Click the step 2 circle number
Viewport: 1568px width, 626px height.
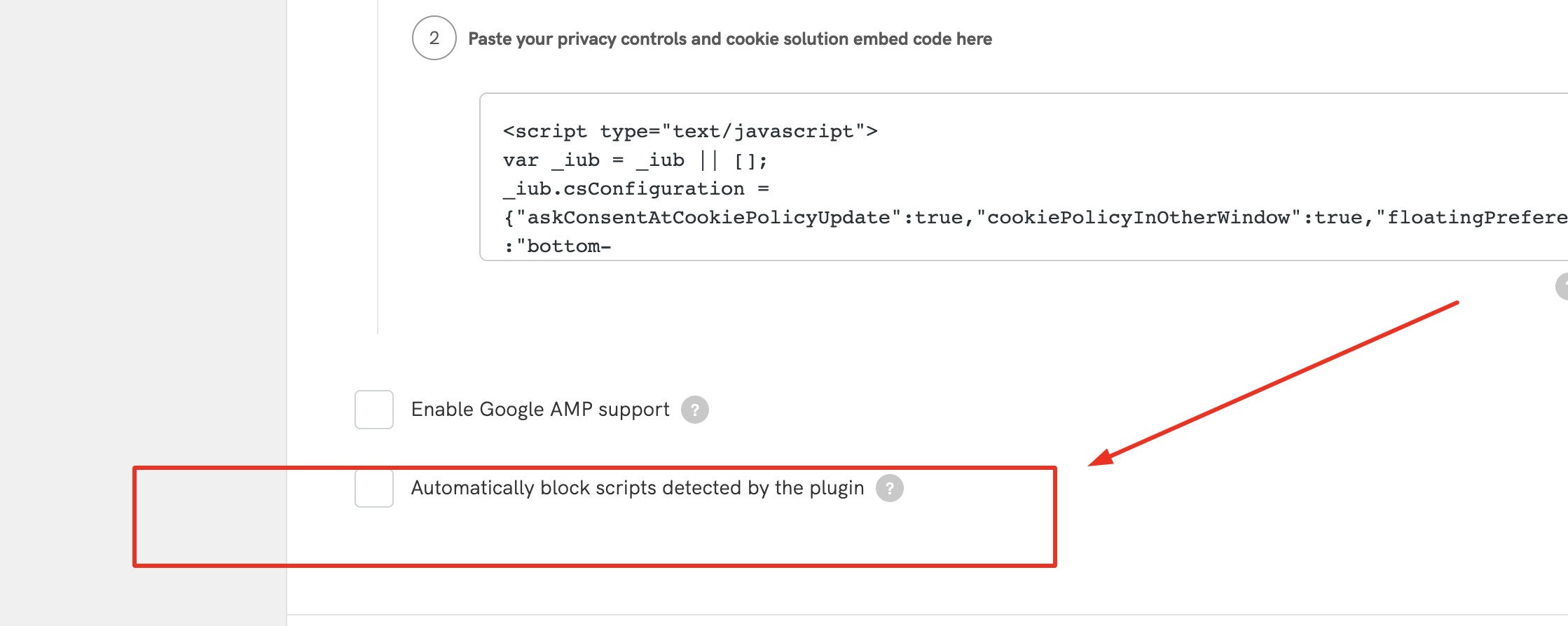pyautogui.click(x=434, y=38)
